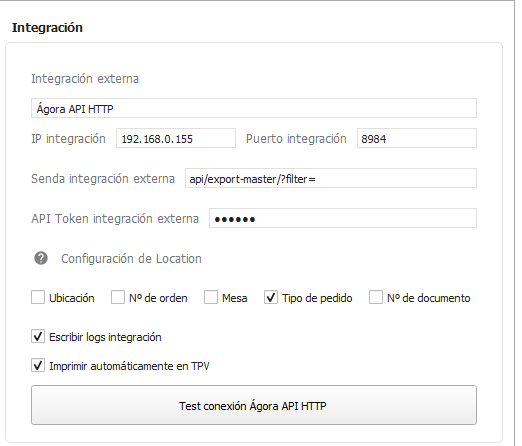Click the help icon beside Configuración de Location

(x=41, y=258)
